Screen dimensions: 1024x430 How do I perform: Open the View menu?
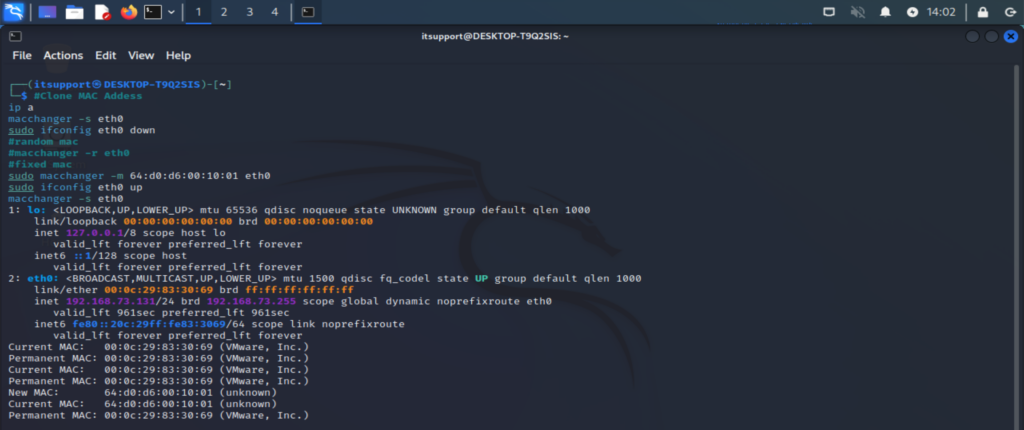141,56
